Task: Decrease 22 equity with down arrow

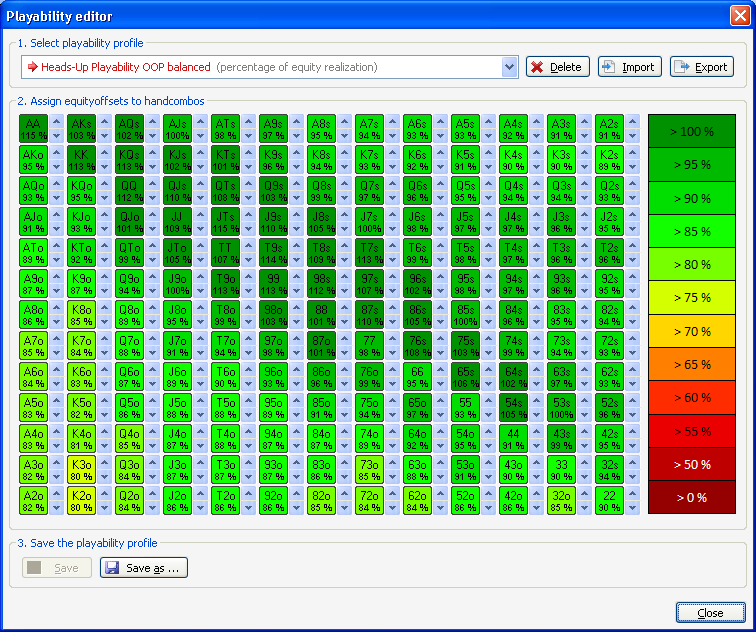Action: click(633, 508)
